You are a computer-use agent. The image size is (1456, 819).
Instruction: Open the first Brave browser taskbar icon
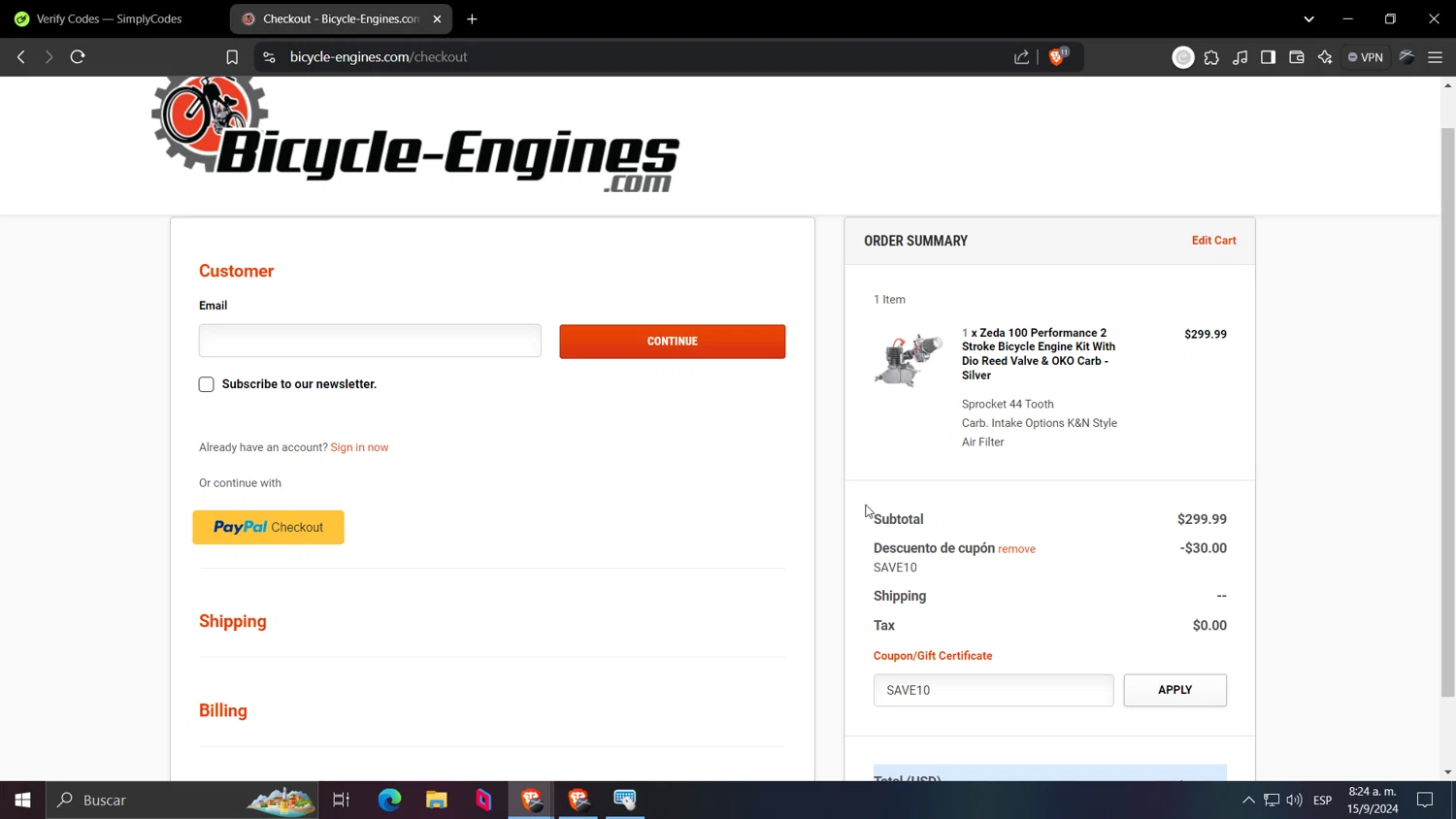click(531, 800)
